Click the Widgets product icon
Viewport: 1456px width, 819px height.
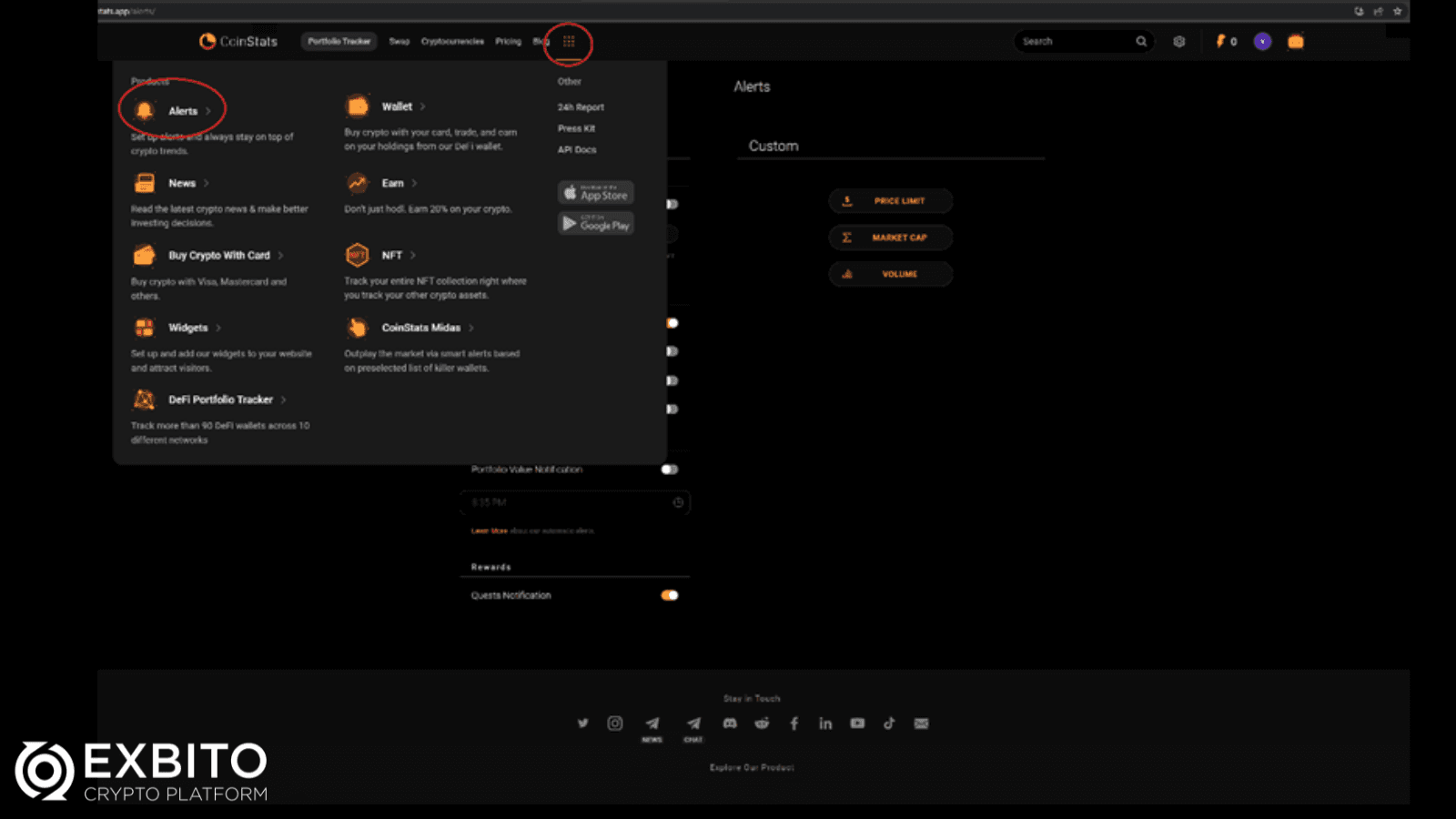point(144,328)
